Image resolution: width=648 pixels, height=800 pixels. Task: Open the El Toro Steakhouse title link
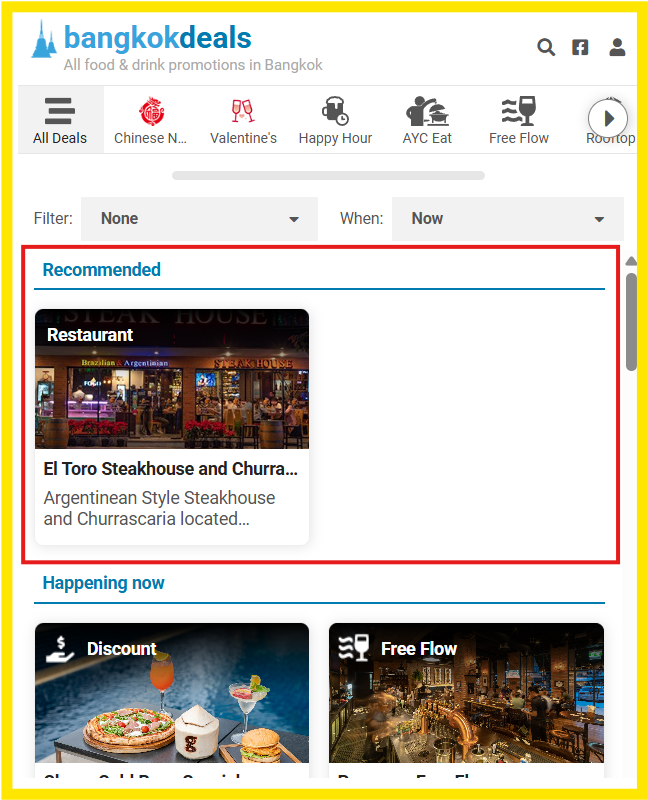point(171,468)
